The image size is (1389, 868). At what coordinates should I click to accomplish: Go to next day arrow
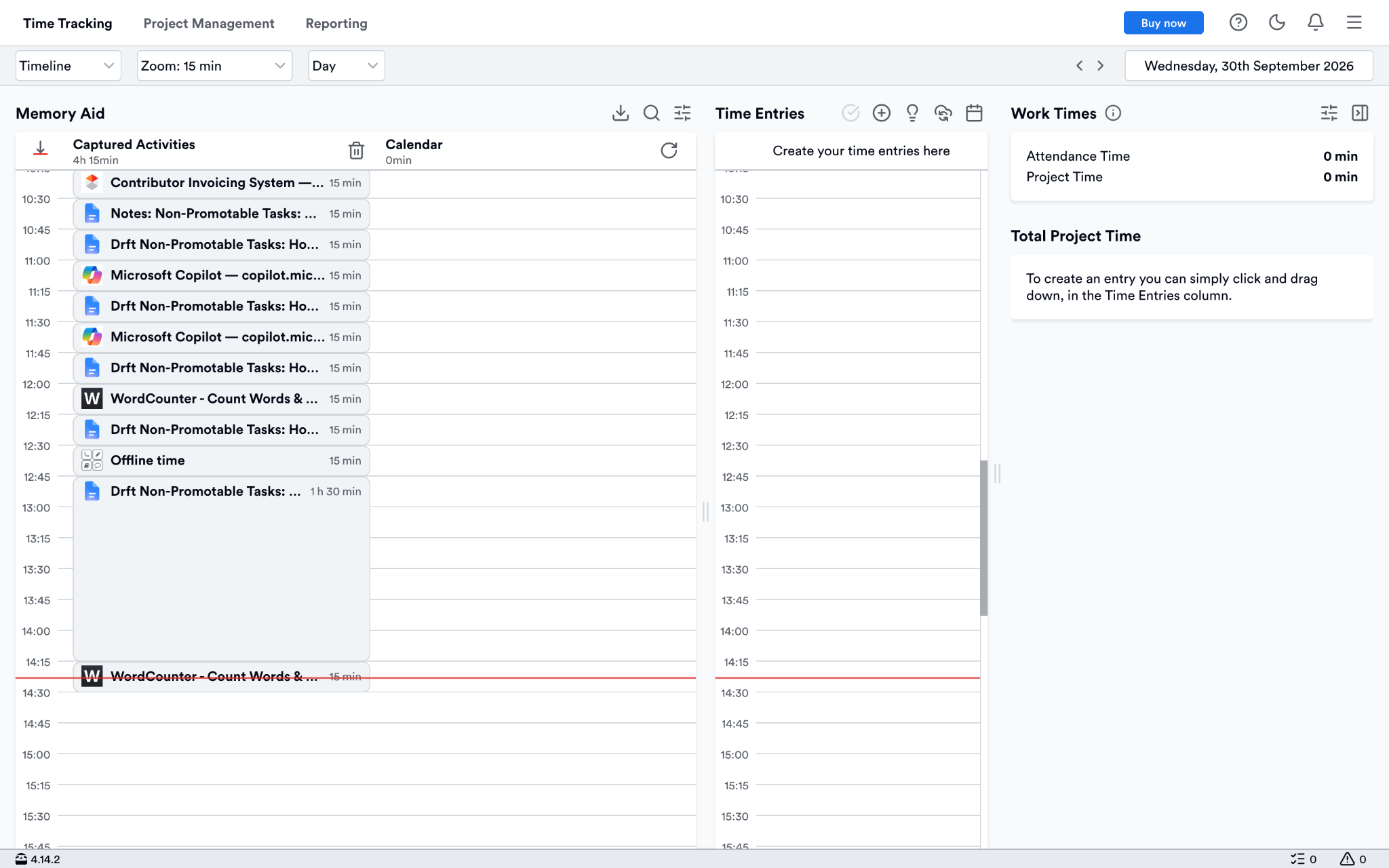(1100, 66)
